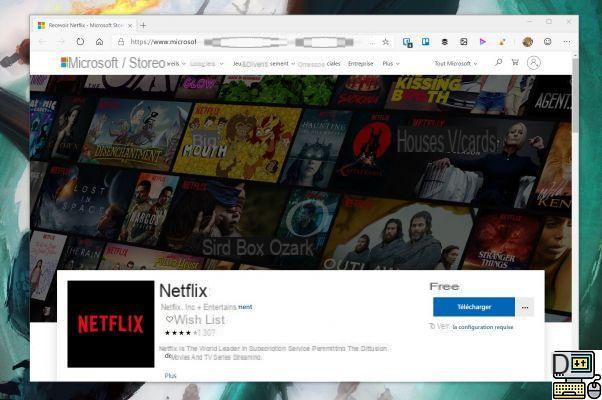This screenshot has height=400, width=602.
Task: Open a new browser tab
Action: [x=143, y=25]
